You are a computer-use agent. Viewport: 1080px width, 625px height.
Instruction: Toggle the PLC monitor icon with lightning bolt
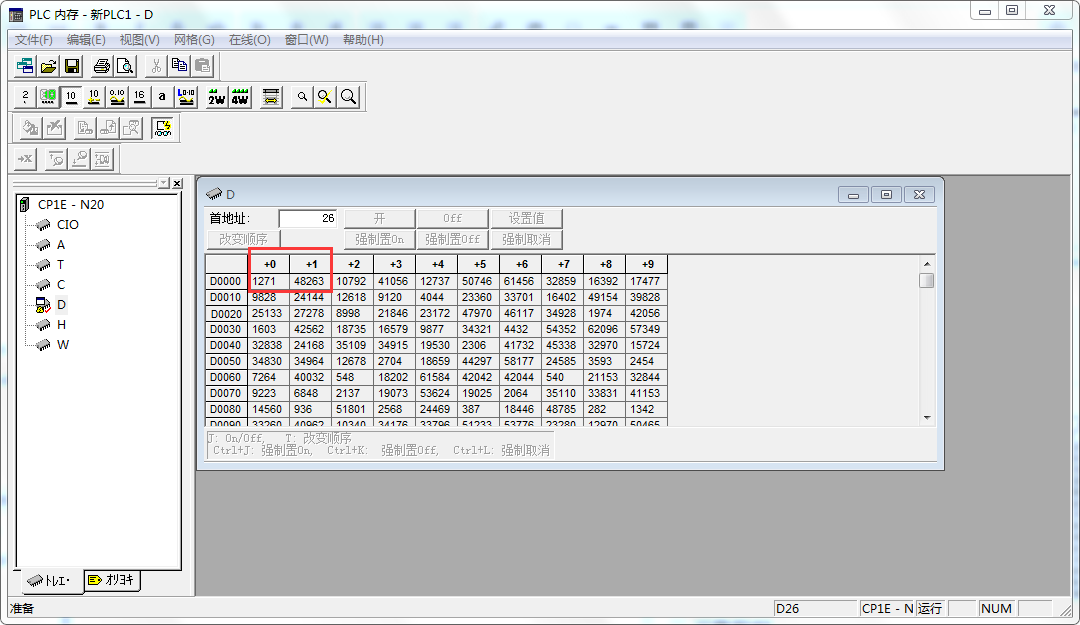pyautogui.click(x=163, y=128)
